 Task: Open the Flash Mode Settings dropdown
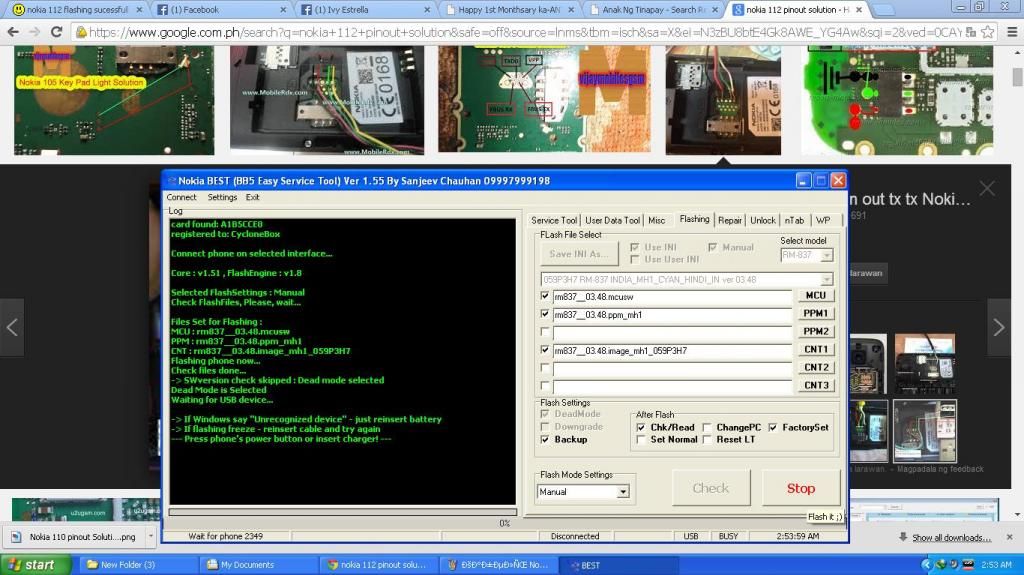(x=623, y=492)
